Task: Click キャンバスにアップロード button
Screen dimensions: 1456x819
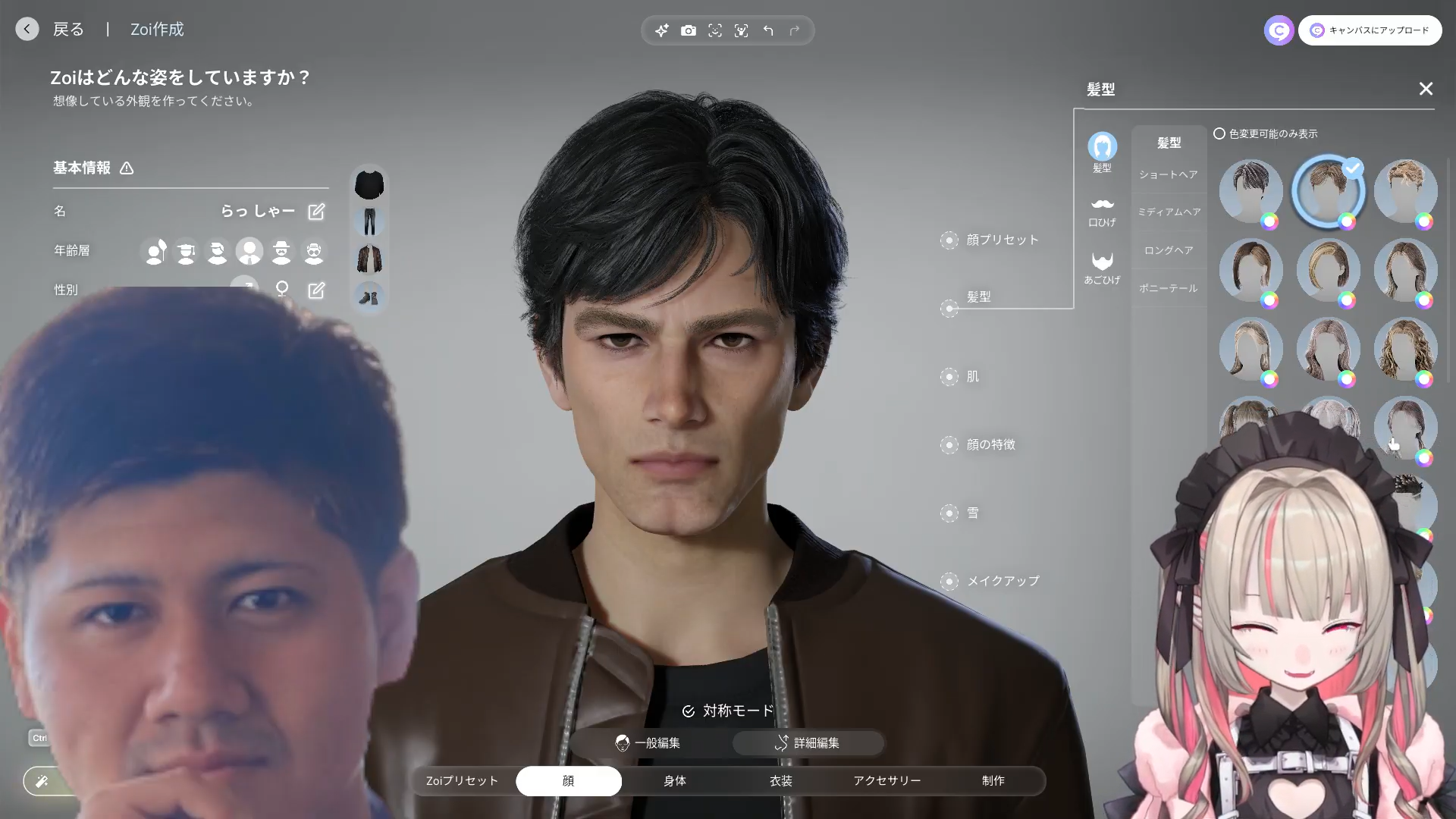Action: pyautogui.click(x=1370, y=30)
